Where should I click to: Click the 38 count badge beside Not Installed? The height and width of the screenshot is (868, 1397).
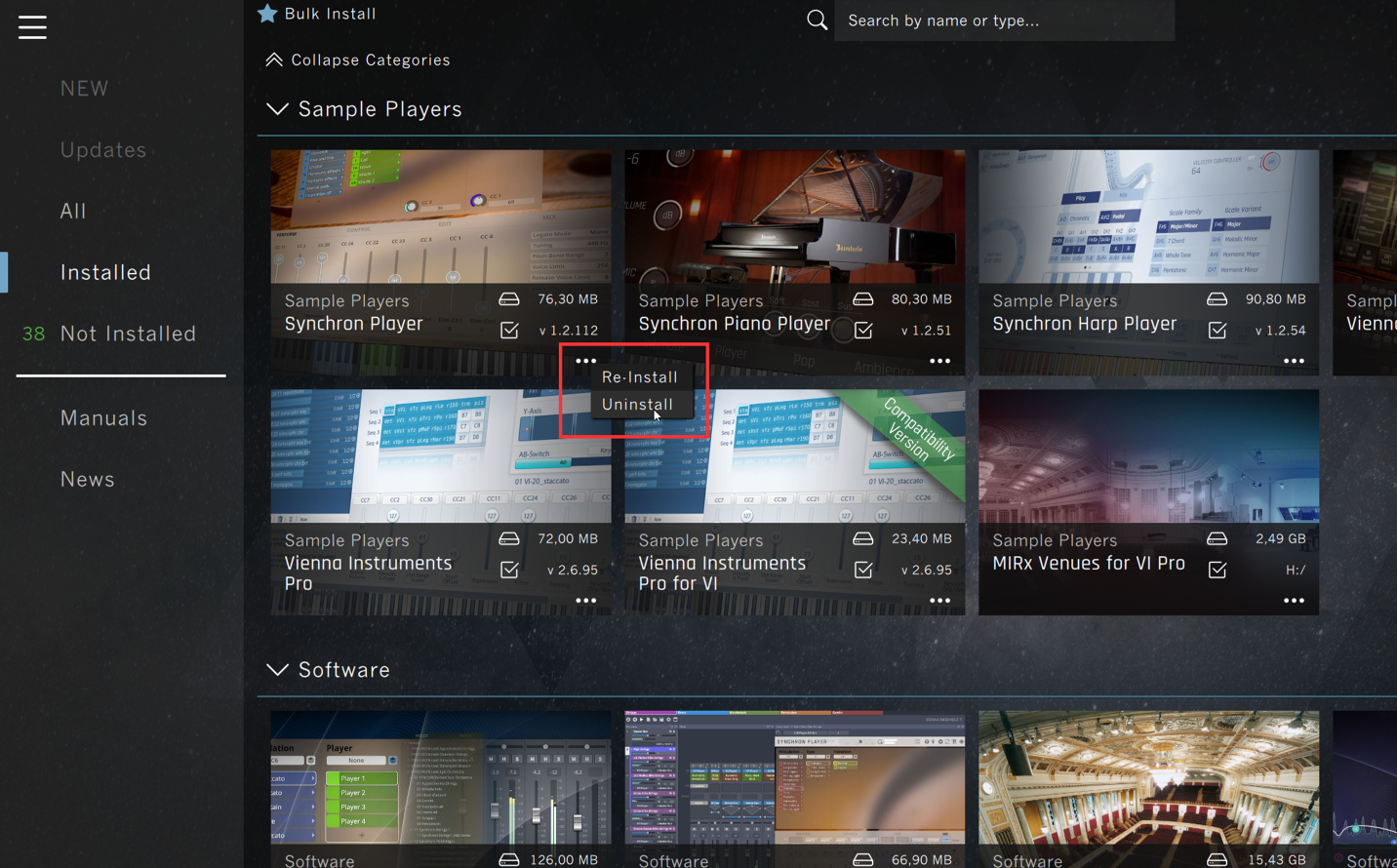point(33,334)
